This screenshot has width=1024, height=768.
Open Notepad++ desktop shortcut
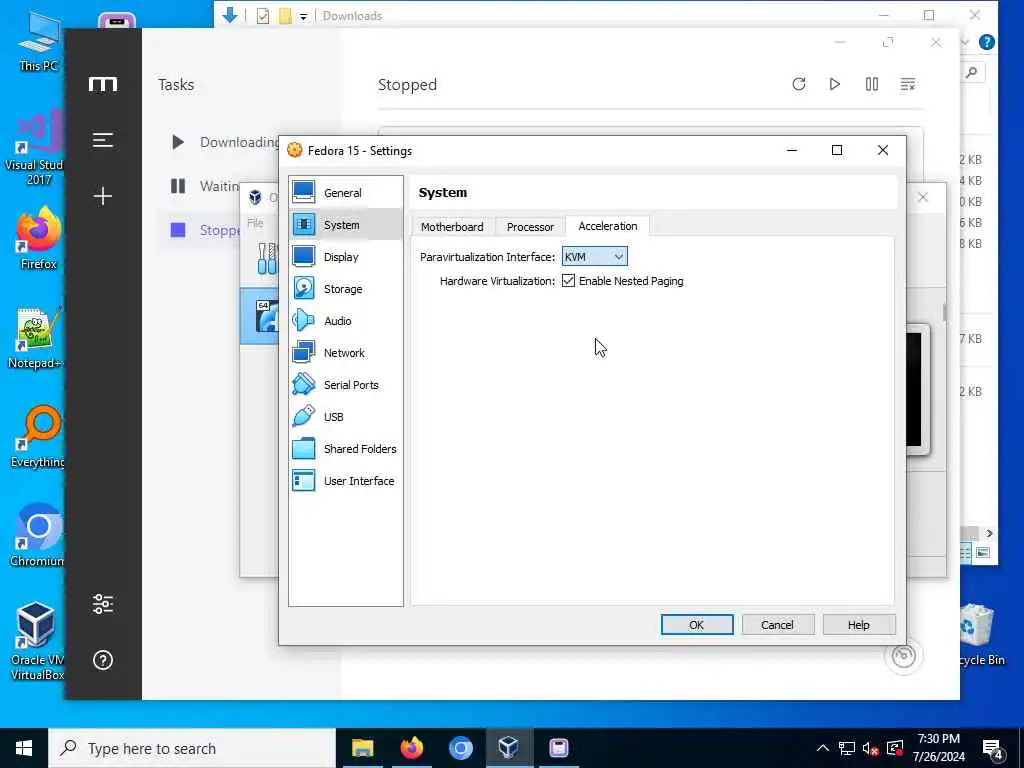coord(36,338)
